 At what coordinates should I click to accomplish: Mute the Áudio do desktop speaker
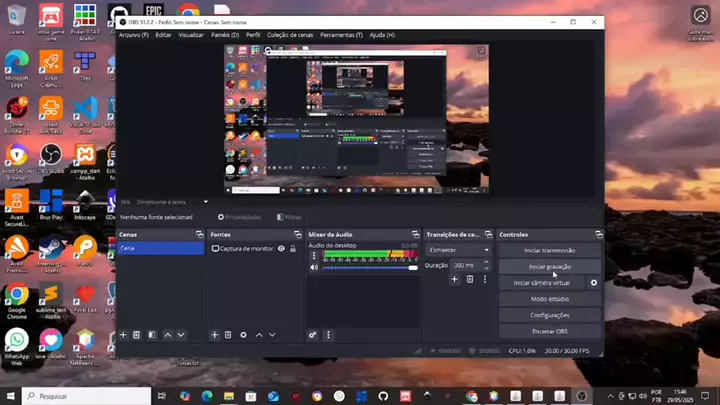pyautogui.click(x=314, y=267)
